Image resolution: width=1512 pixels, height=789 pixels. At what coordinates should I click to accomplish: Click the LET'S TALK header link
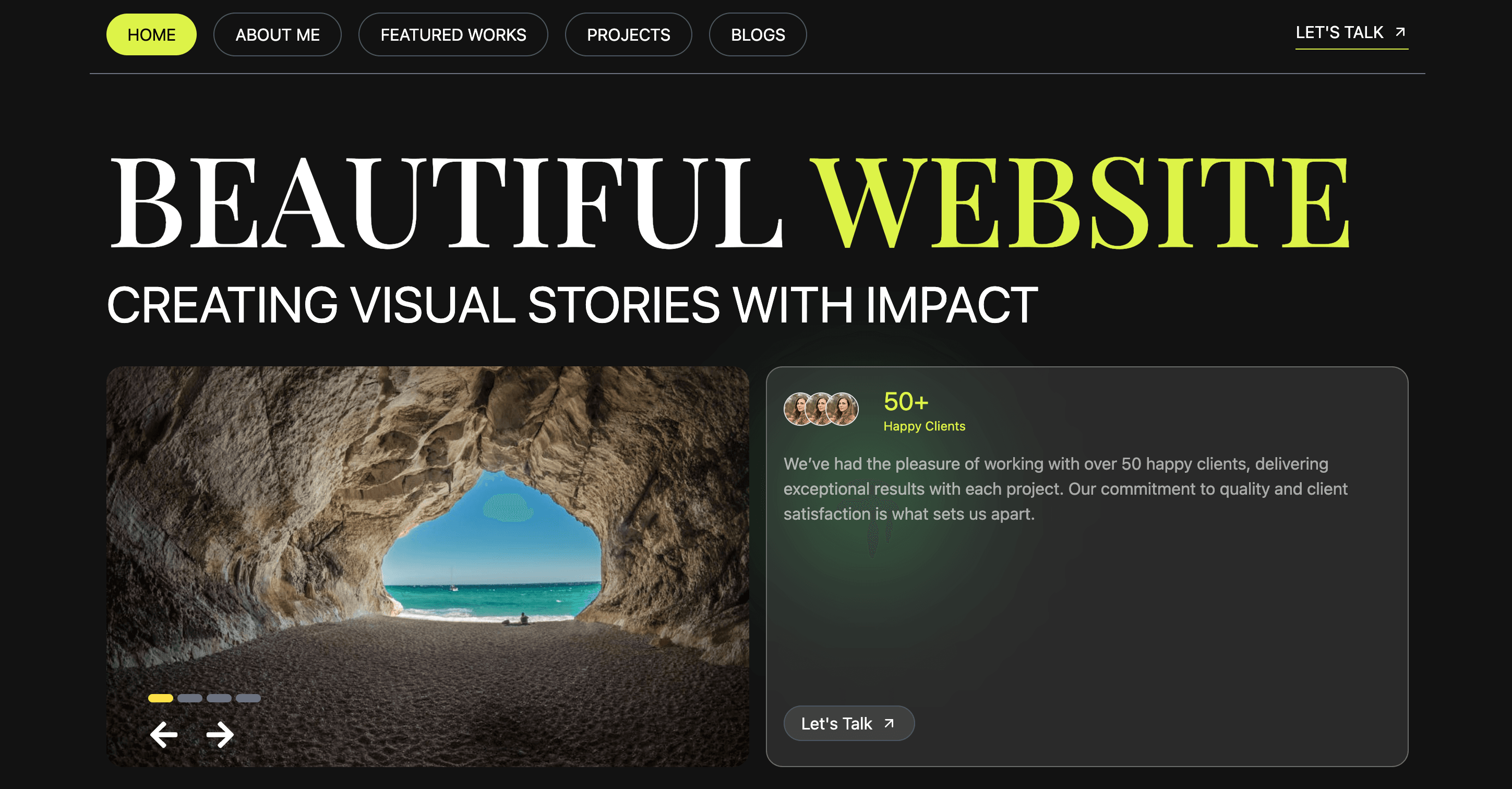1351,34
